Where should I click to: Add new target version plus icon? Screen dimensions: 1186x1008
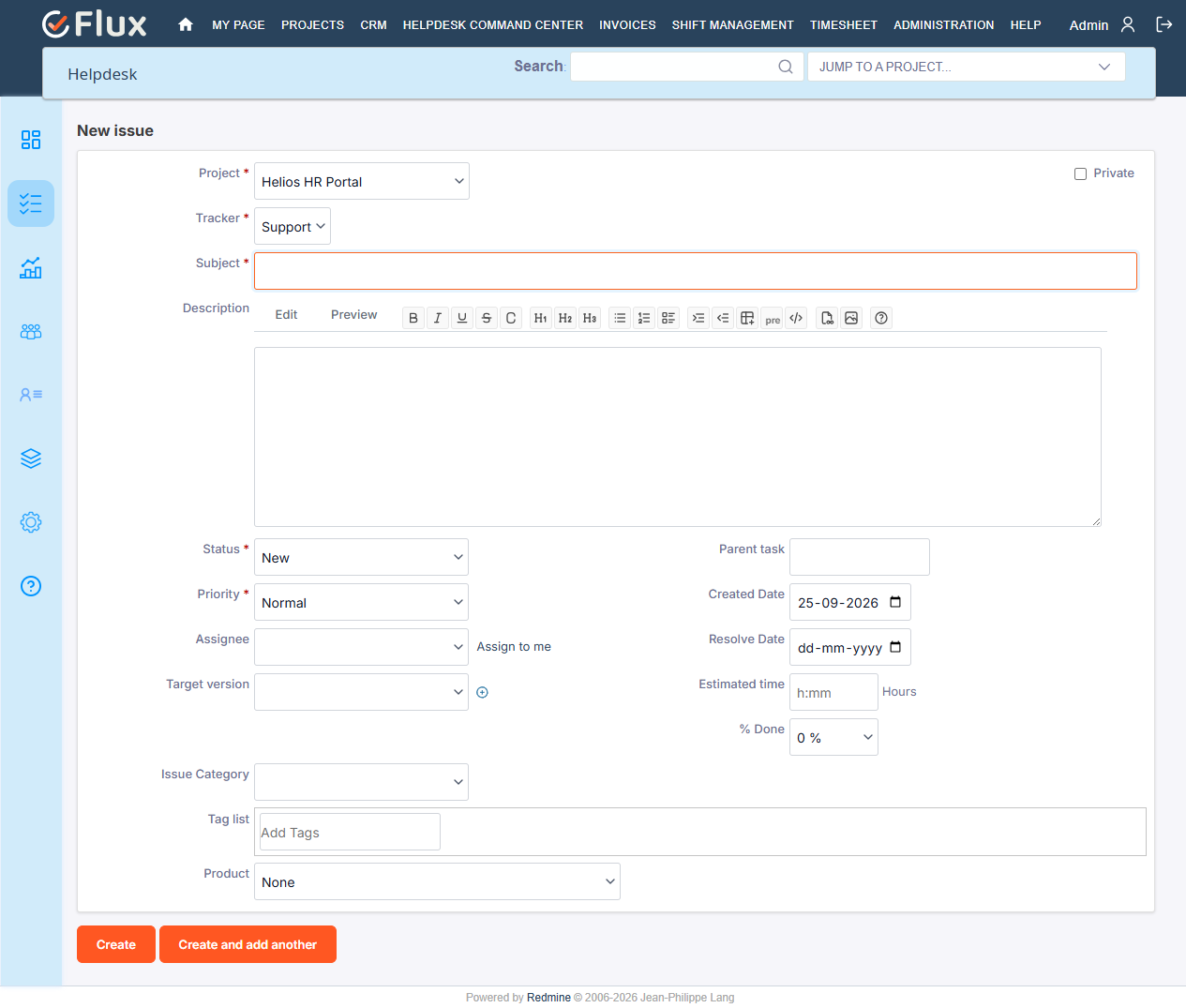(482, 692)
